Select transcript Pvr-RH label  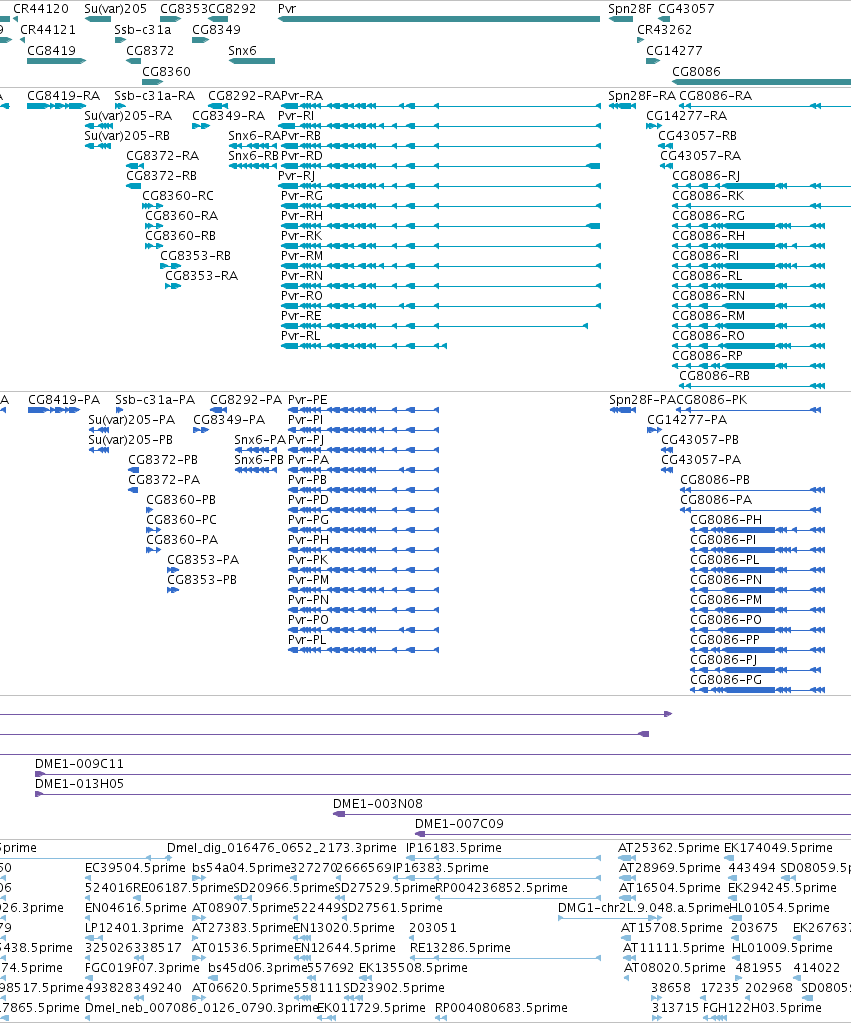(x=302, y=215)
